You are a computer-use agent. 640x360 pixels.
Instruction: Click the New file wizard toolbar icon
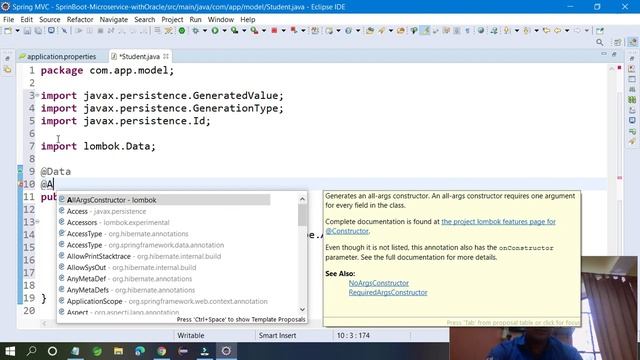(8, 31)
